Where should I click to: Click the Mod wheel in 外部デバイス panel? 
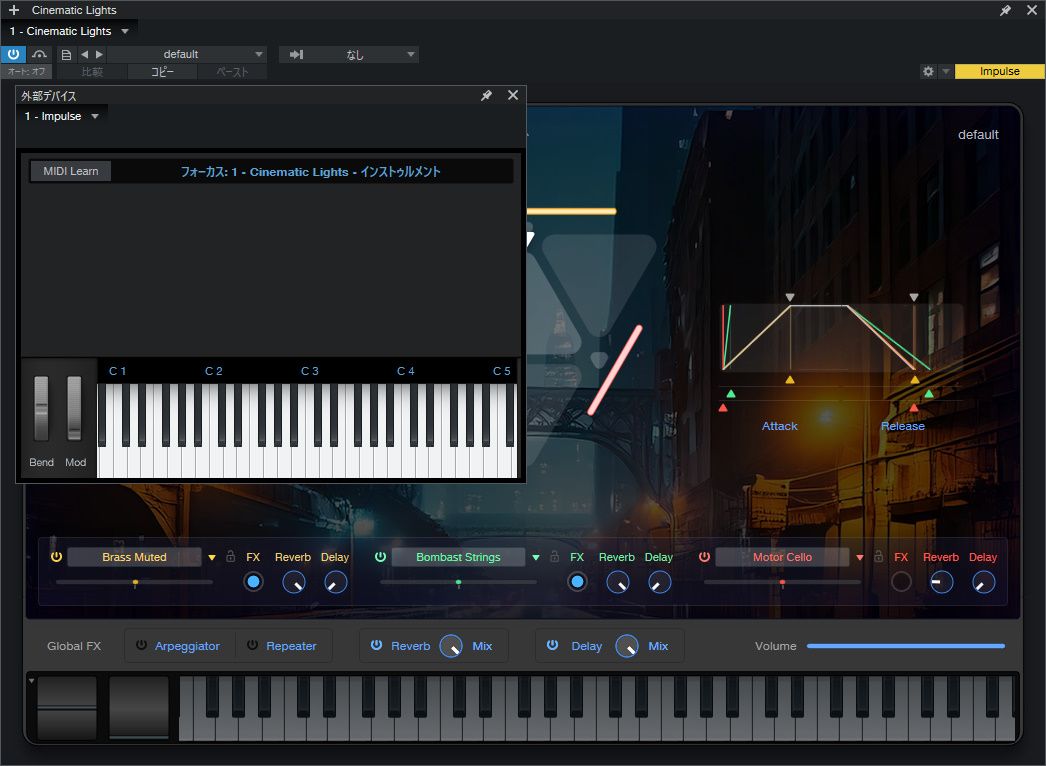pos(75,409)
